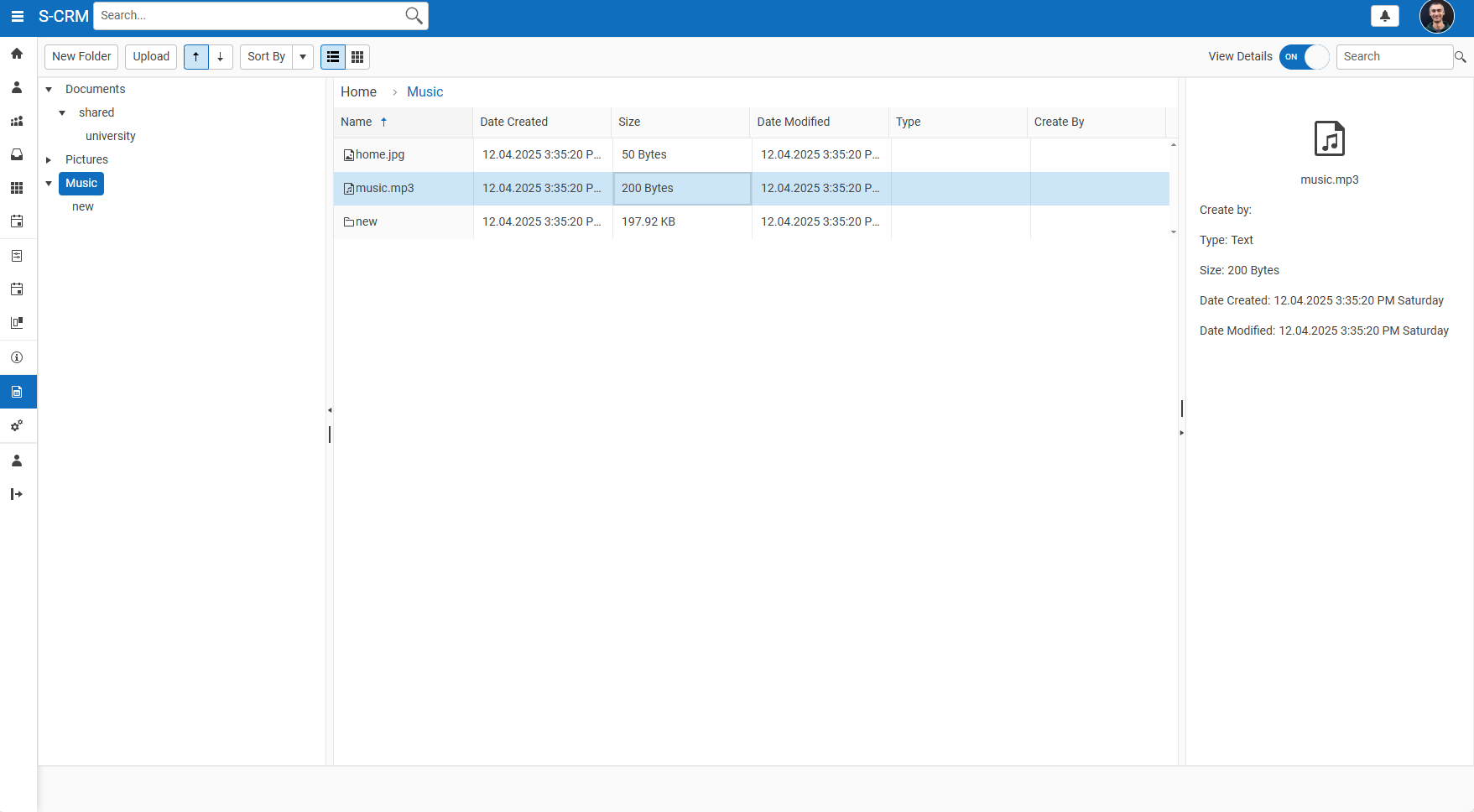
Task: Open the group/team sidebar icon
Action: click(x=17, y=121)
